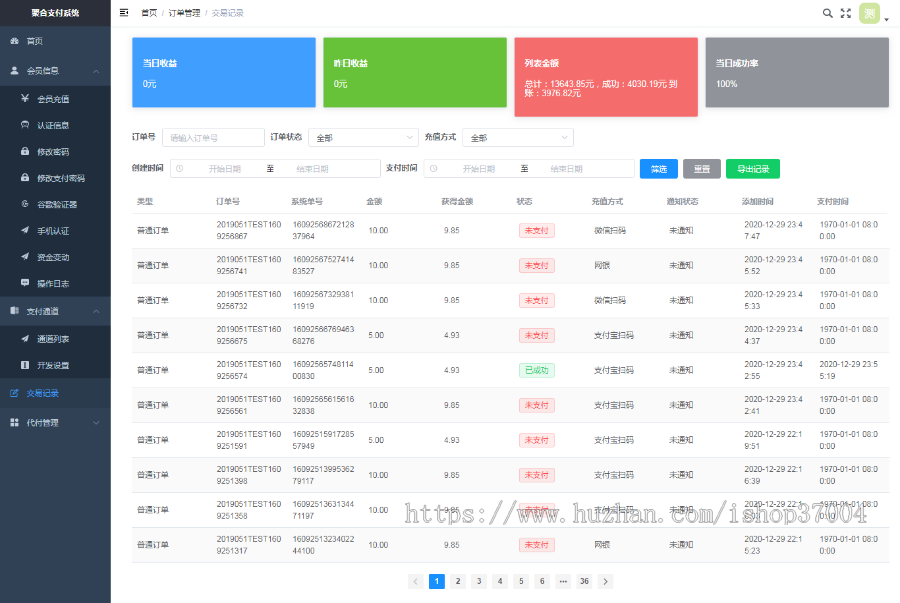Viewport: 900px width, 603px height.
Task: Open 会员充值 yen icon menu item
Action: click(x=53, y=99)
